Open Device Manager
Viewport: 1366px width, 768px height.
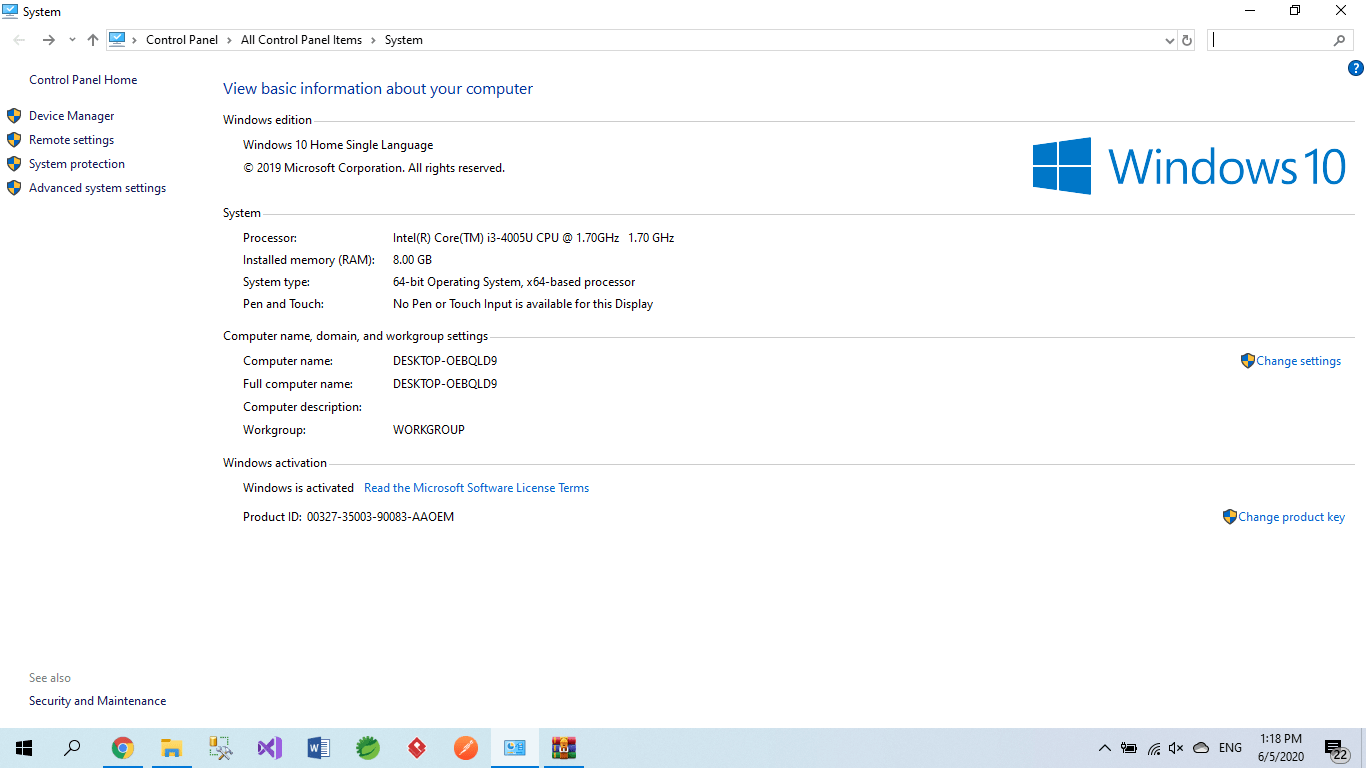72,116
